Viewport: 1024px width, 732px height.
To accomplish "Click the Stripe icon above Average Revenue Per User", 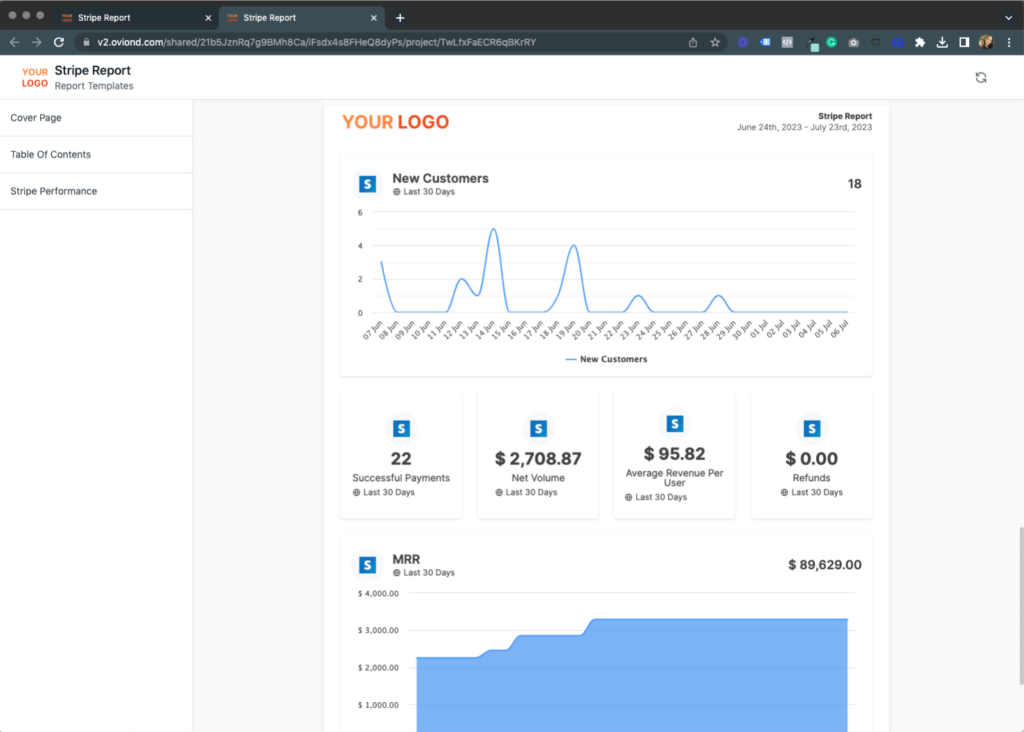I will (x=675, y=424).
